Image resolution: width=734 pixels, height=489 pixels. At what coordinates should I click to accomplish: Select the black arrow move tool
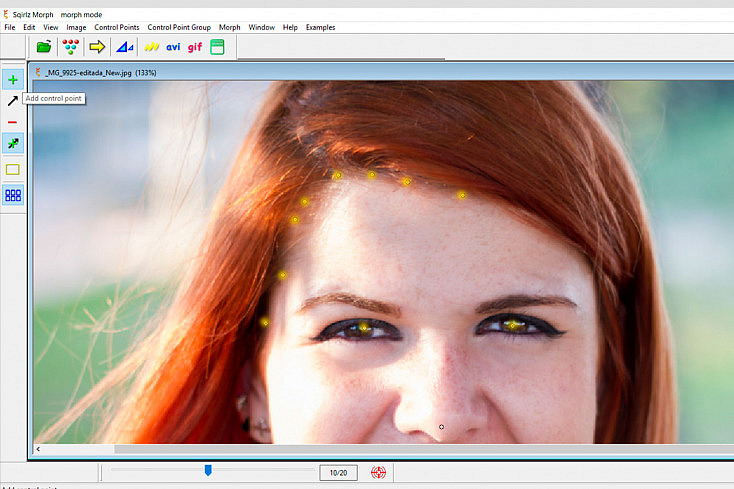(13, 101)
